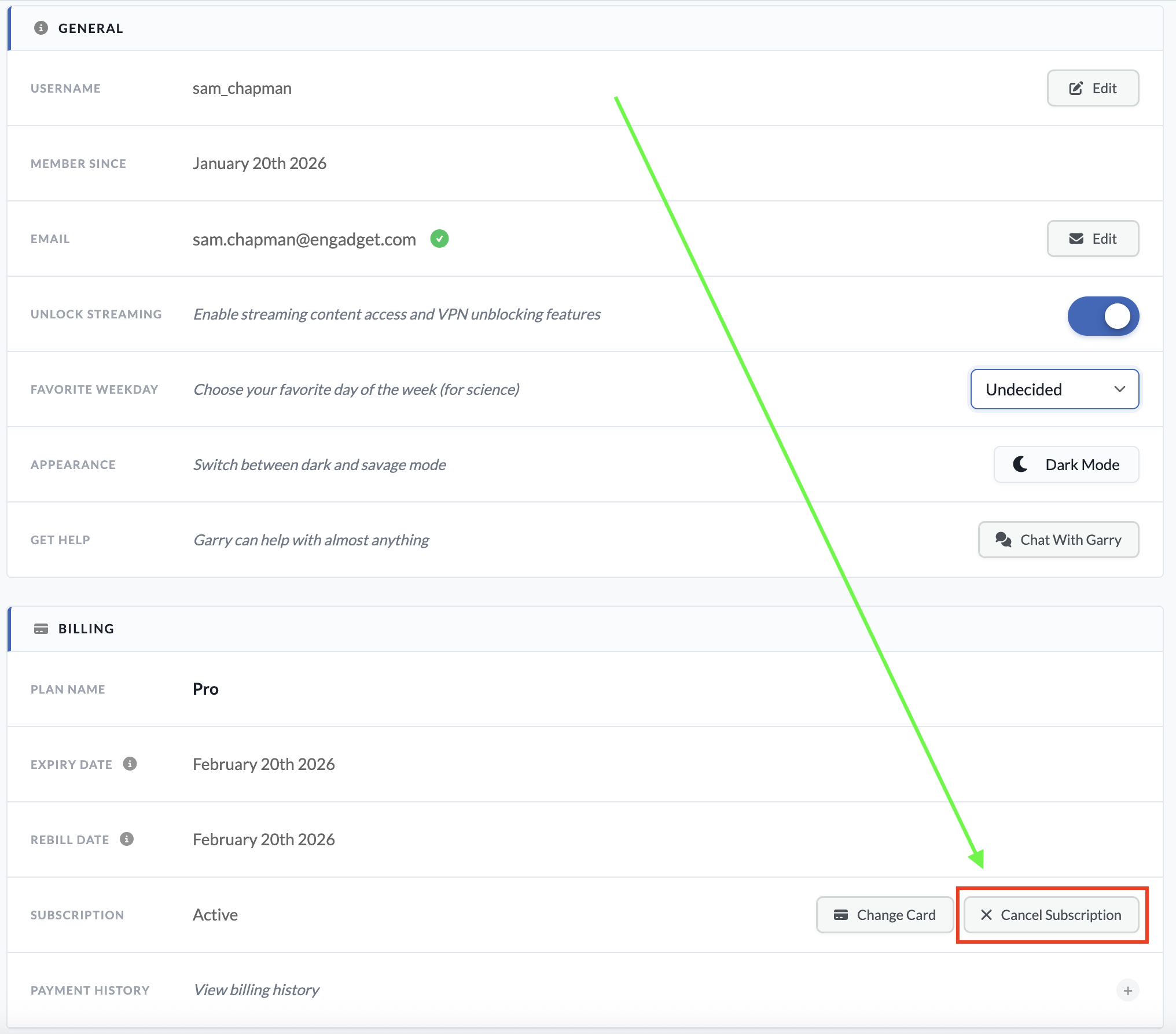Screen dimensions: 1176x1034
Task: Click the pencil icon to edit username
Action: tap(1075, 88)
